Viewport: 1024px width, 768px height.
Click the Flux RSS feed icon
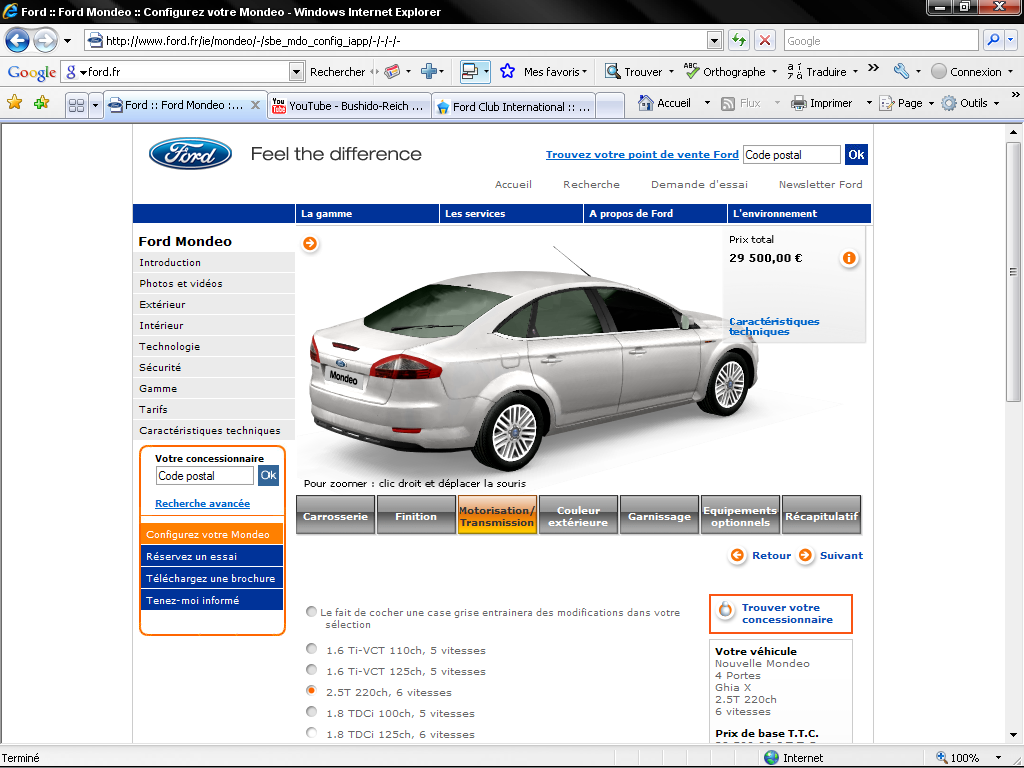point(728,103)
